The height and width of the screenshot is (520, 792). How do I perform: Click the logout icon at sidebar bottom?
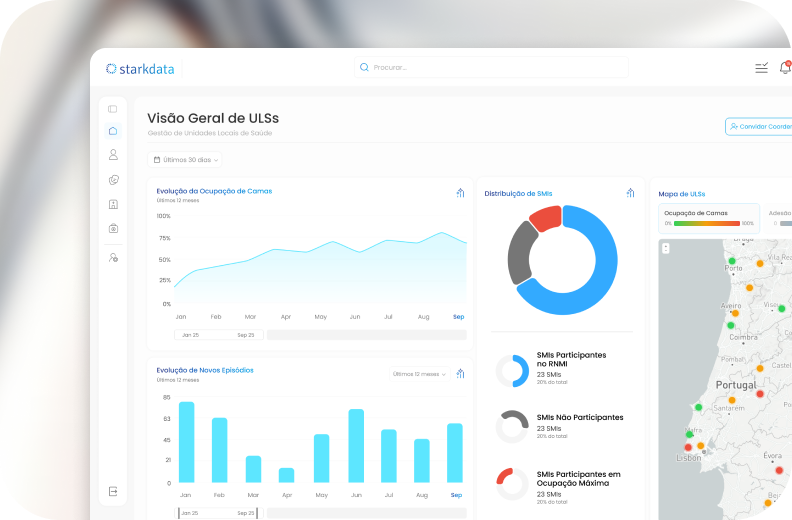(x=113, y=491)
